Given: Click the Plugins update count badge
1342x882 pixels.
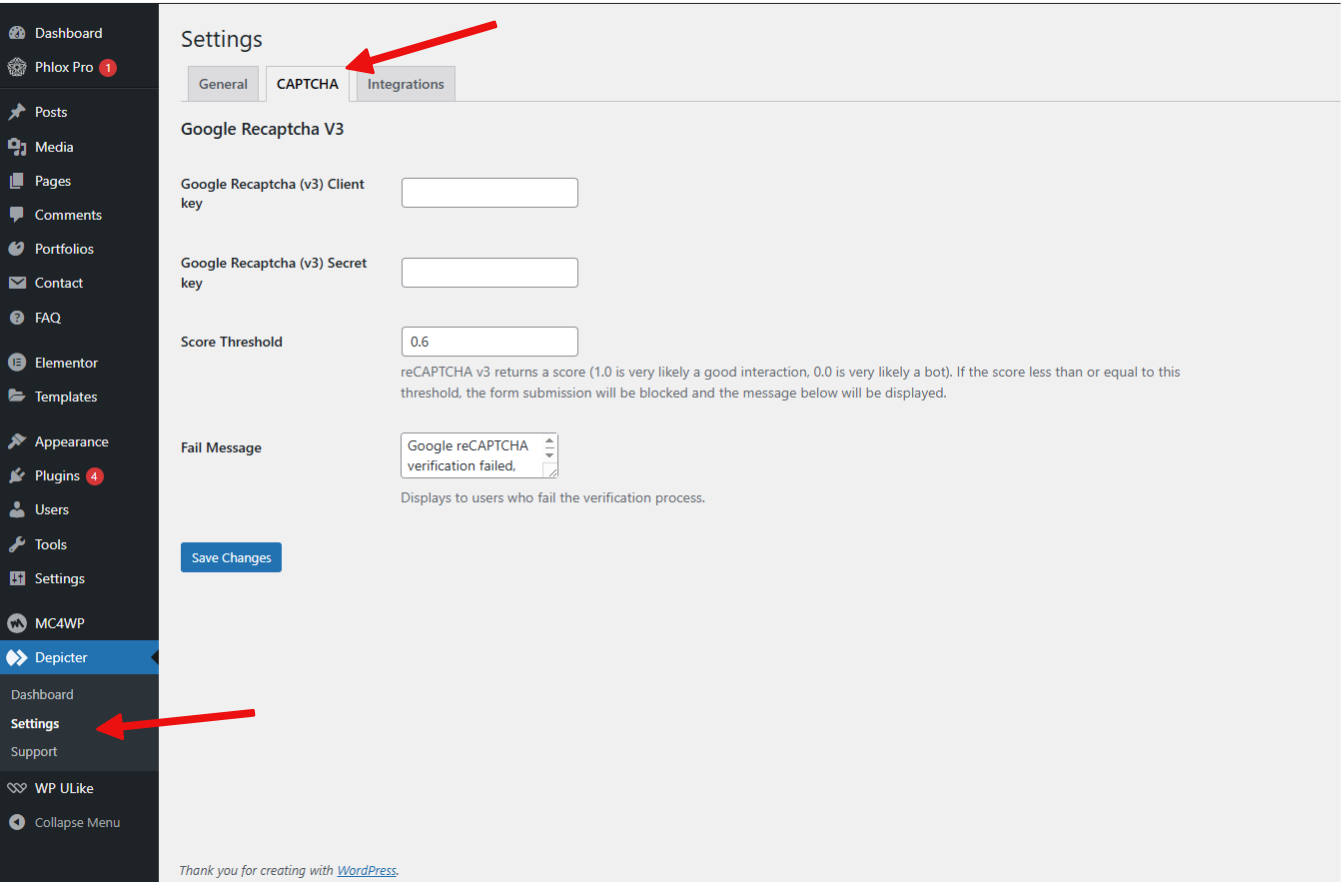Looking at the screenshot, I should click(x=95, y=476).
